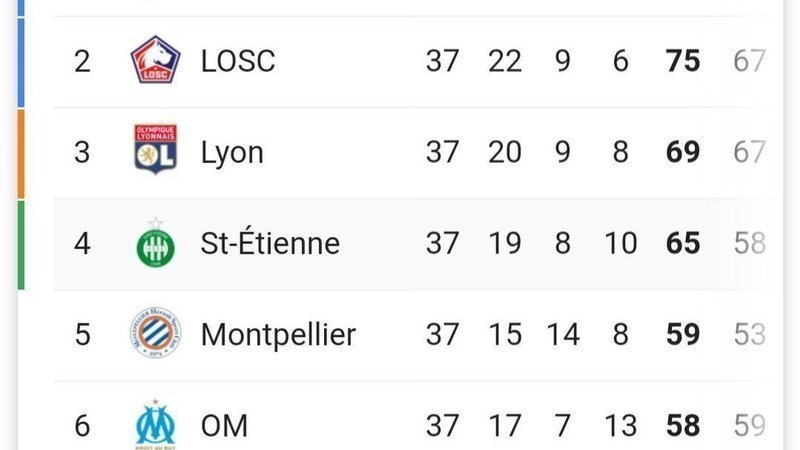
Task: Click the LOSC club crest icon
Action: click(x=155, y=61)
